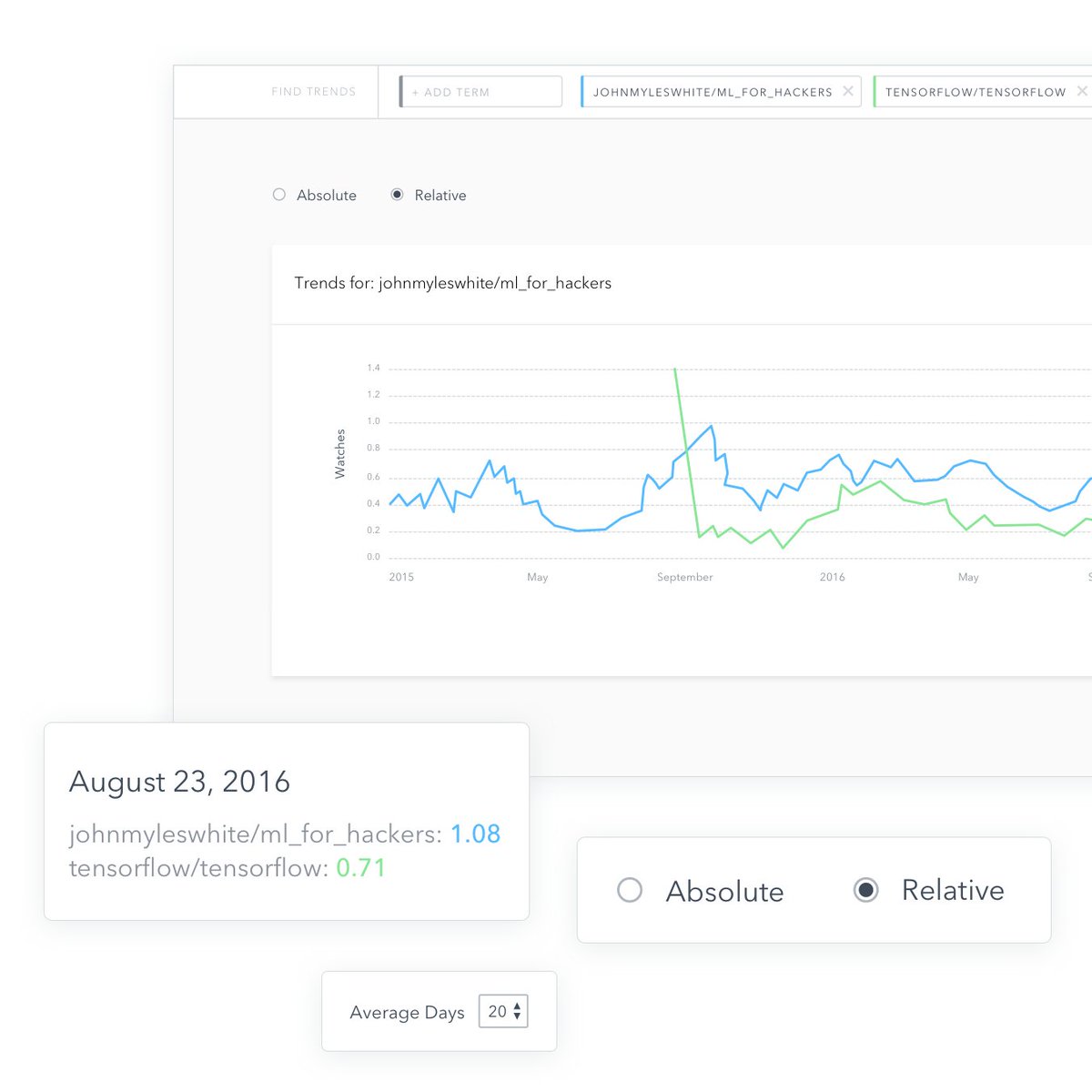The image size is (1092, 1092).
Task: Select Absolute in the enlarged toggle card
Action: 630,890
